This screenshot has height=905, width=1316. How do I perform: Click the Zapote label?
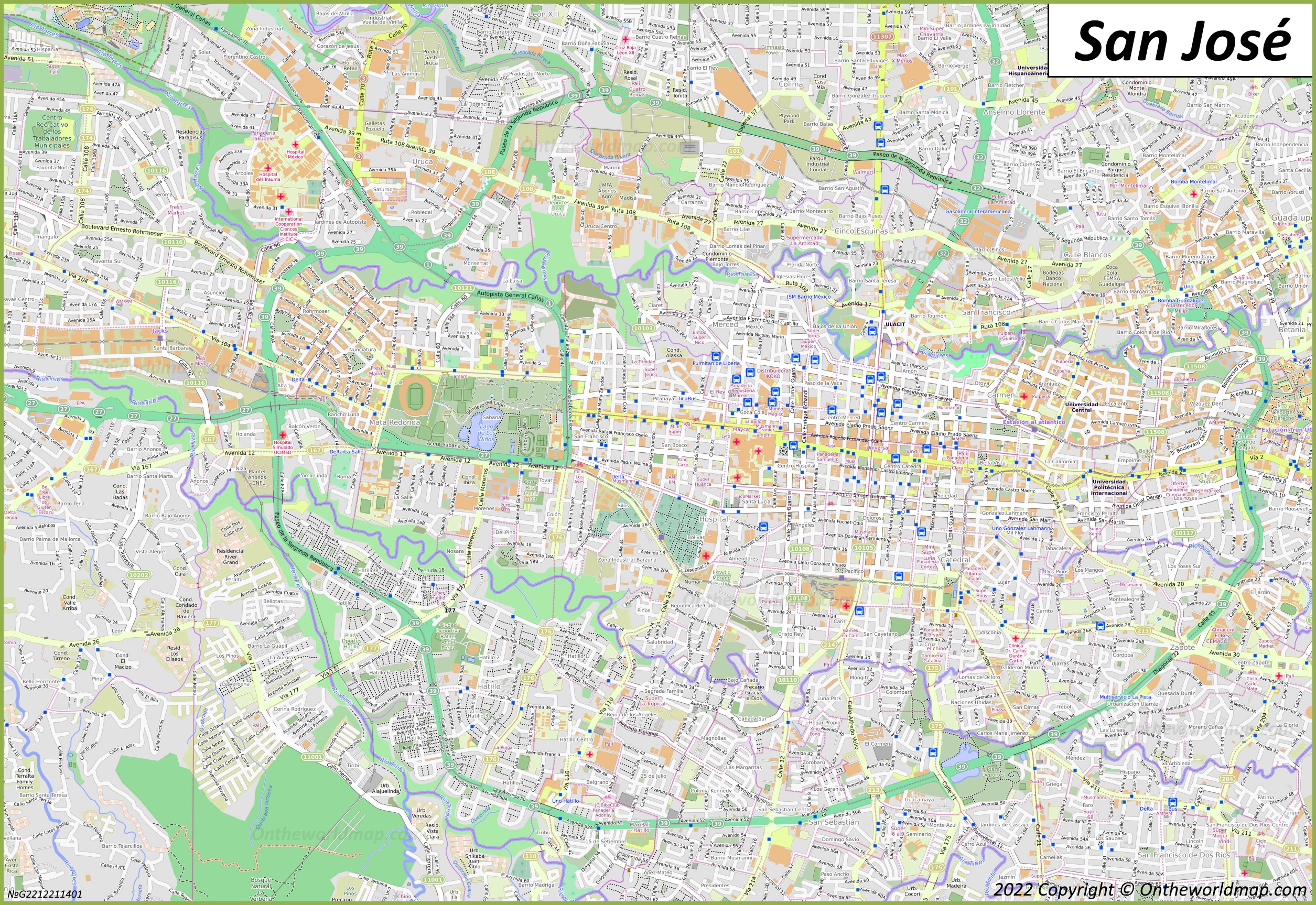point(1182,647)
